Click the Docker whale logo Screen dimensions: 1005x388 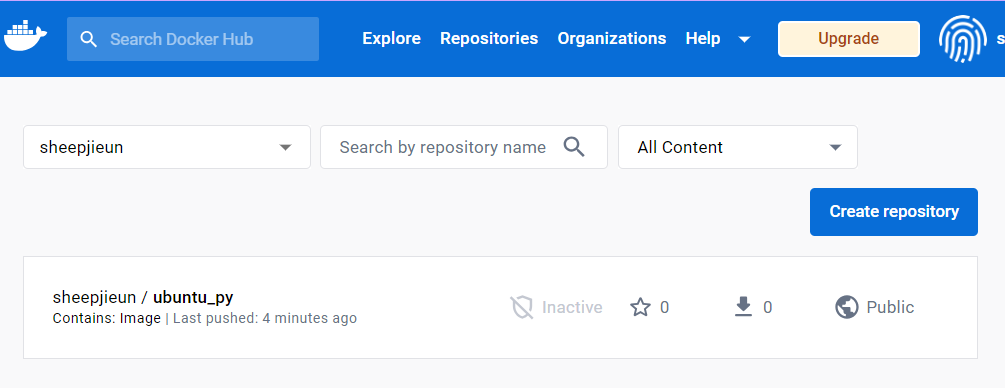point(25,37)
